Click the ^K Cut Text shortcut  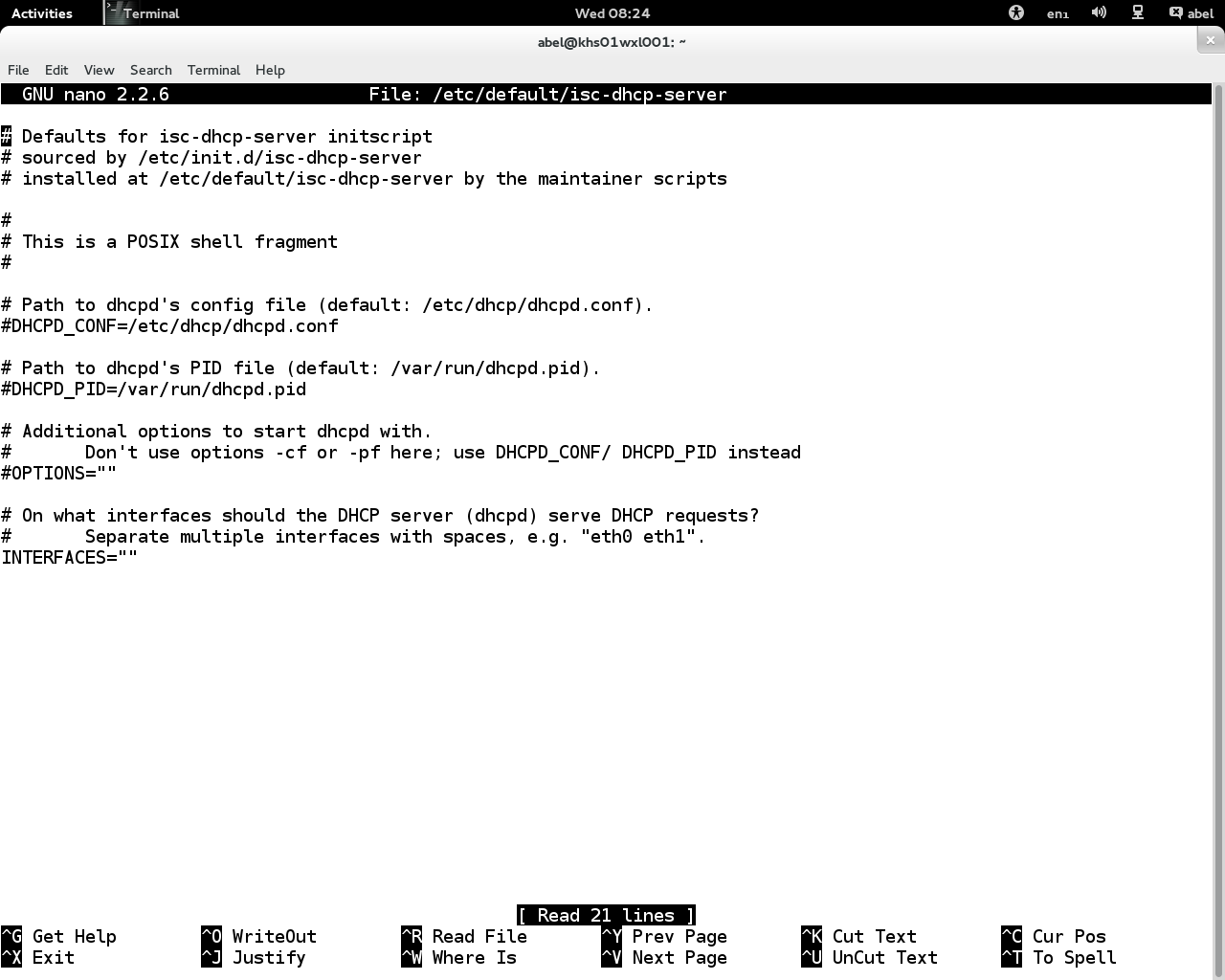tap(859, 937)
